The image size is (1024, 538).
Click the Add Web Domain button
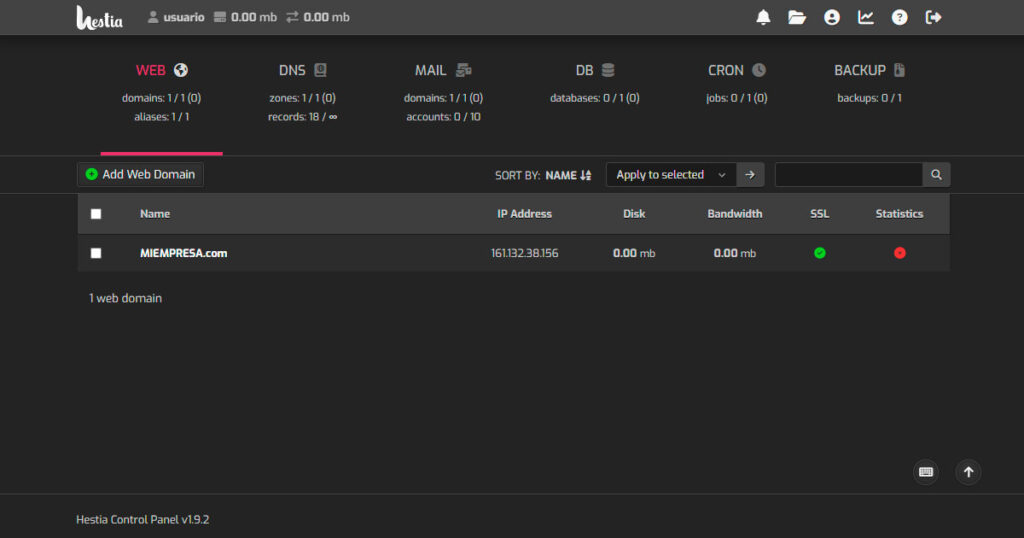click(141, 174)
